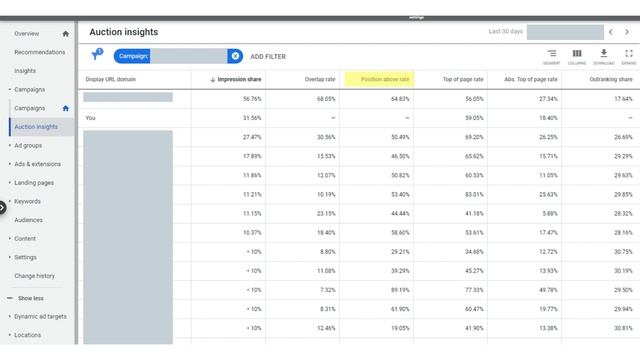Click the 68.05% overlap rate value
Image resolution: width=640 pixels, height=360 pixels.
(x=326, y=99)
